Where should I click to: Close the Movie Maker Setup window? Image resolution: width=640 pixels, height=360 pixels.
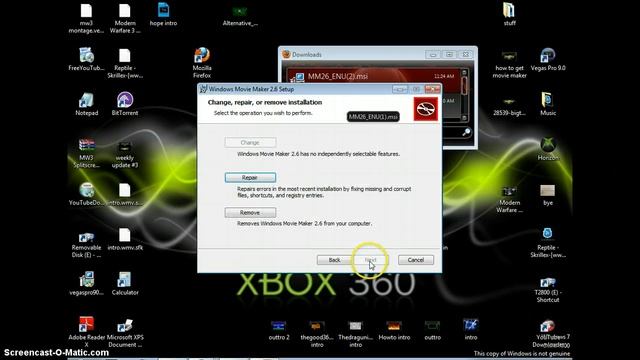(432, 89)
